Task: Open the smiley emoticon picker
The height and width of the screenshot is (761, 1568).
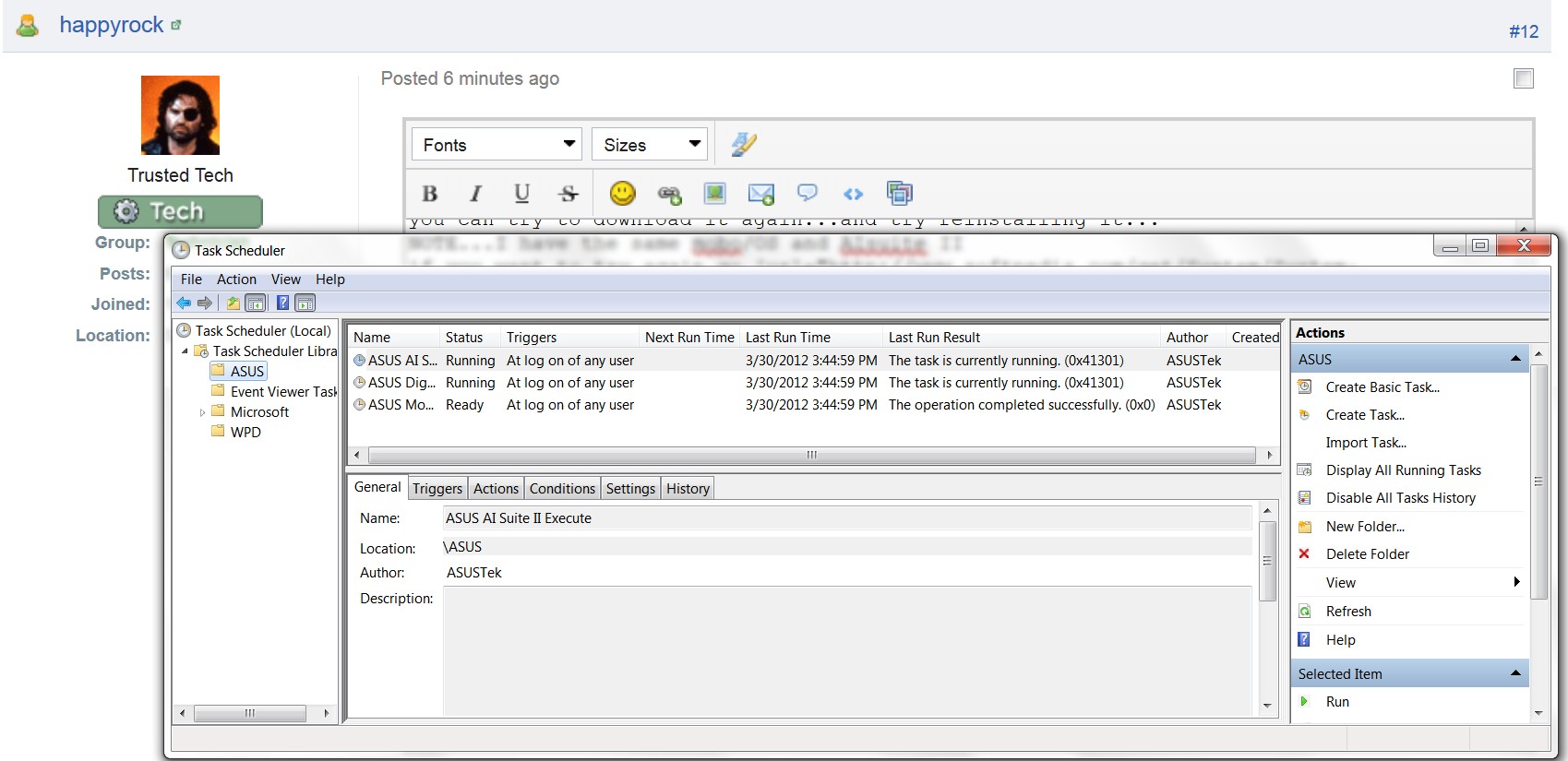Action: 623,193
